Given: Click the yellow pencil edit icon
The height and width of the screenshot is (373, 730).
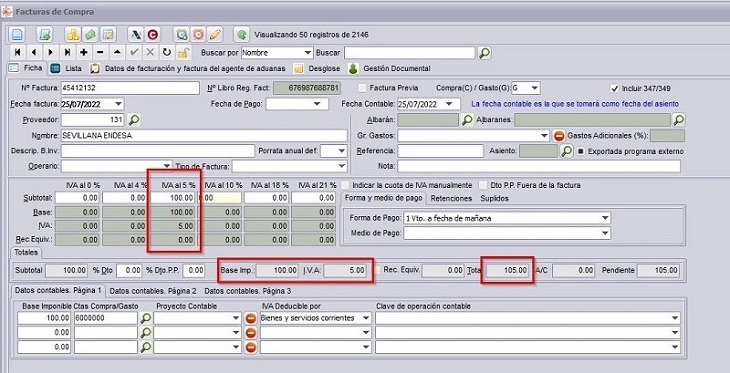Looking at the screenshot, I should tap(215, 34).
